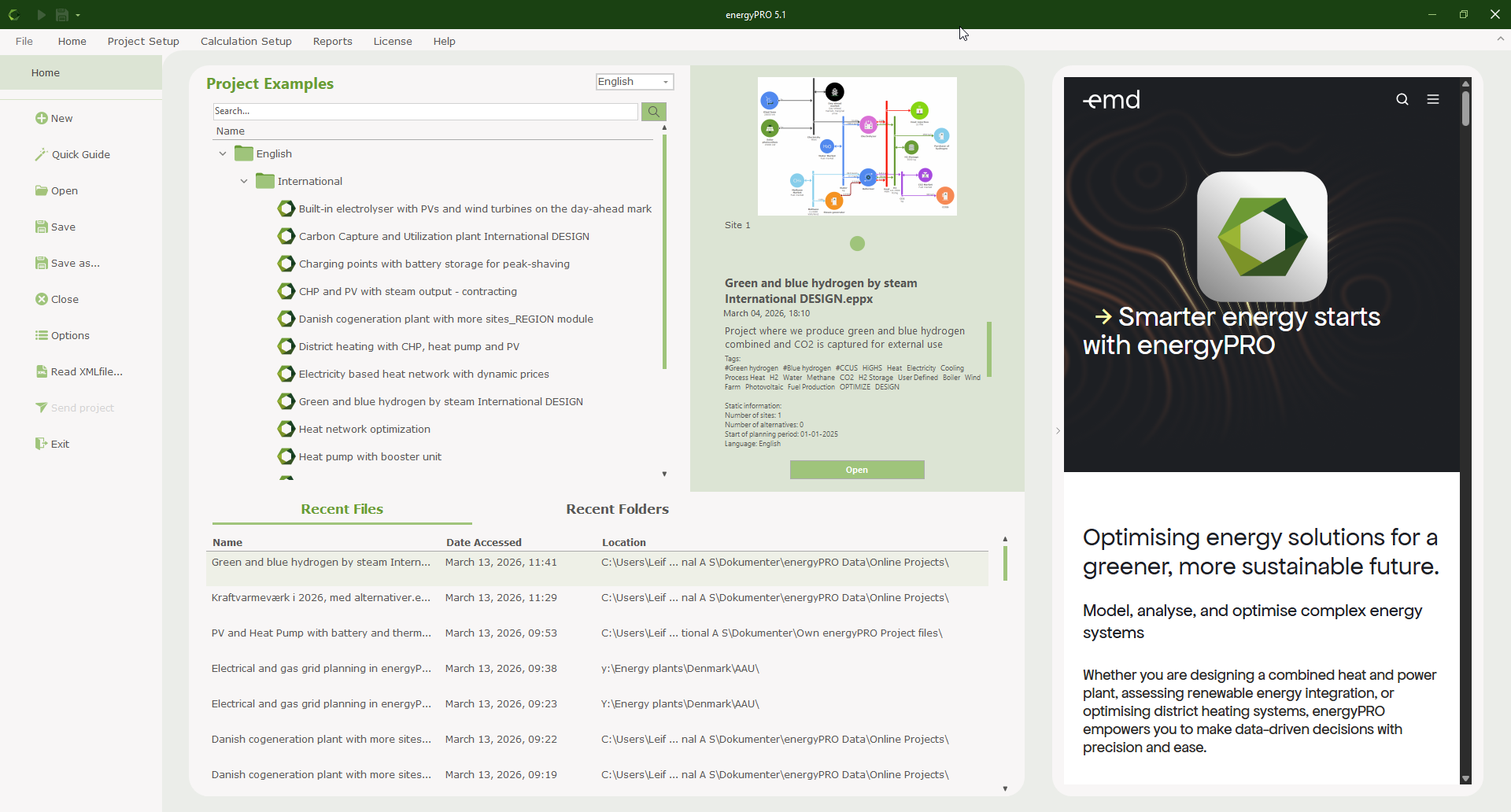The image size is (1511, 812).
Task: Open the language dropdown showing English
Action: [635, 82]
